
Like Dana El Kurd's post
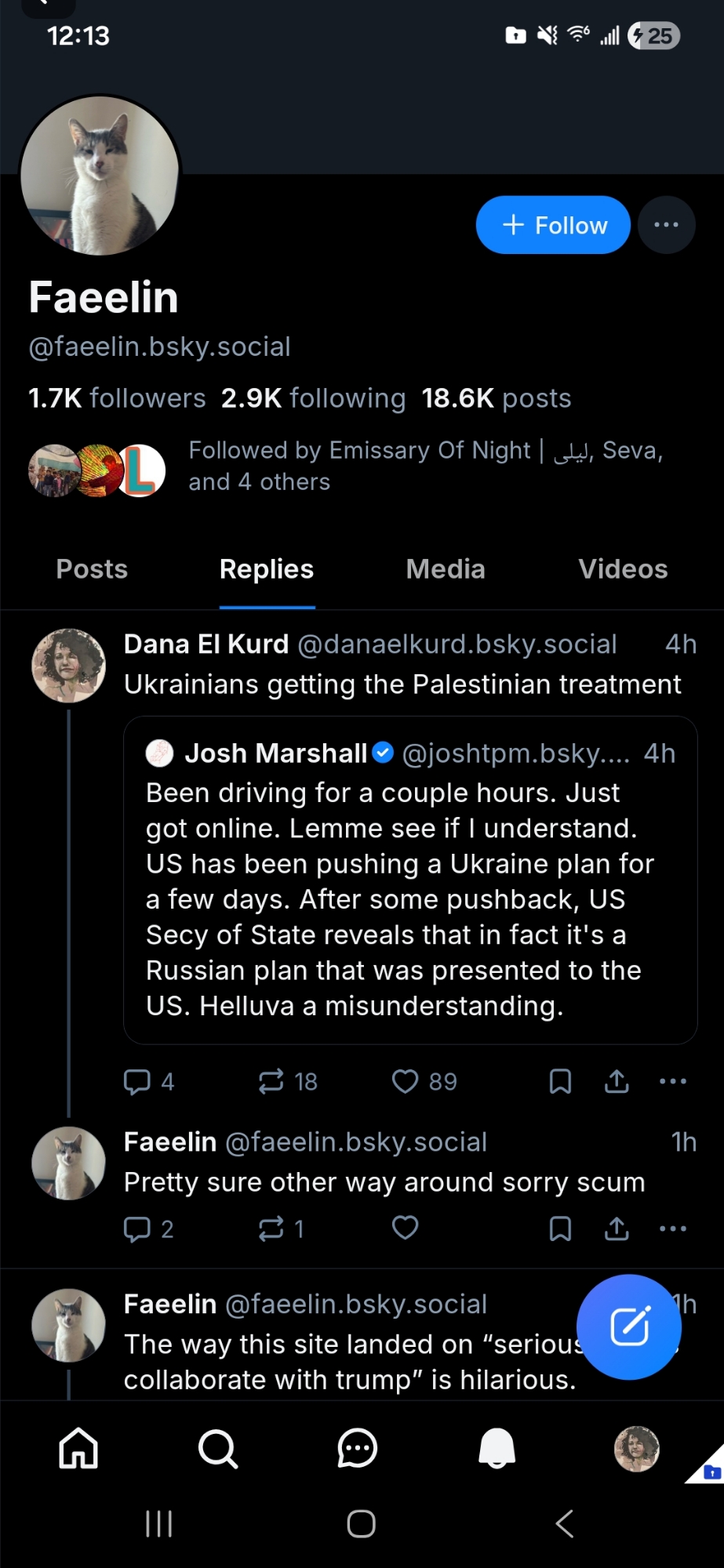[x=406, y=1081]
